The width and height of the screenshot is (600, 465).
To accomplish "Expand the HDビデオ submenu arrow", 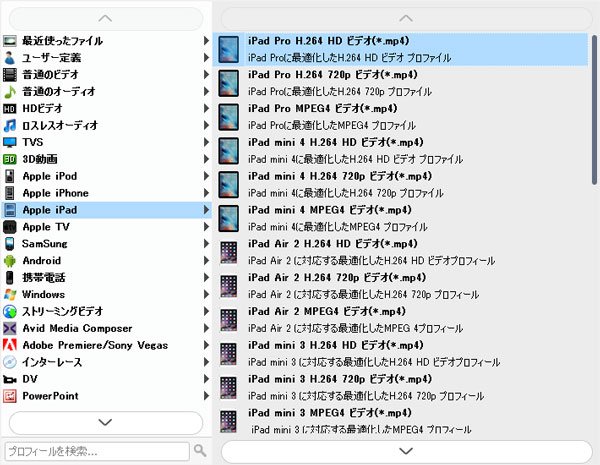I will pos(206,108).
